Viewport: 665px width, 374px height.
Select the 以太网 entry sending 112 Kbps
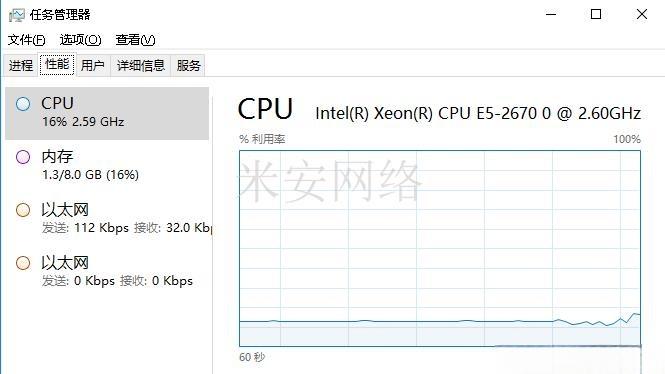pyautogui.click(x=107, y=219)
